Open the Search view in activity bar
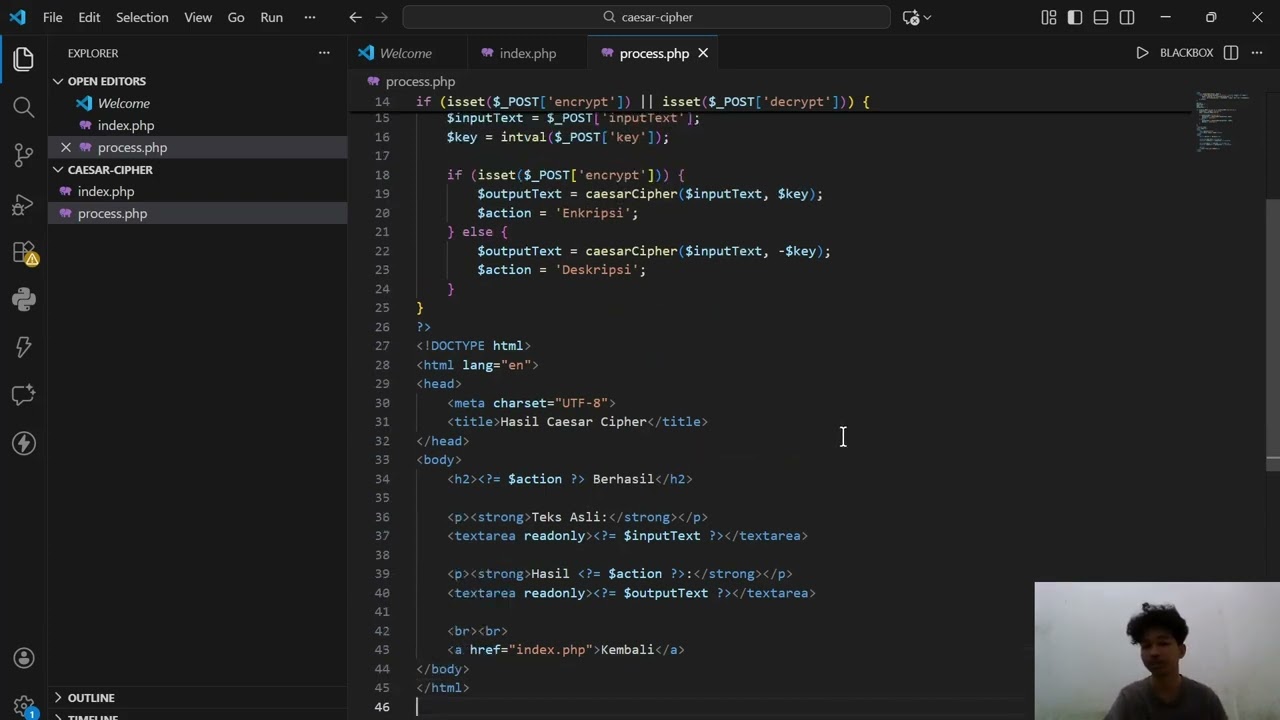Viewport: 1280px width, 720px height. 24,107
